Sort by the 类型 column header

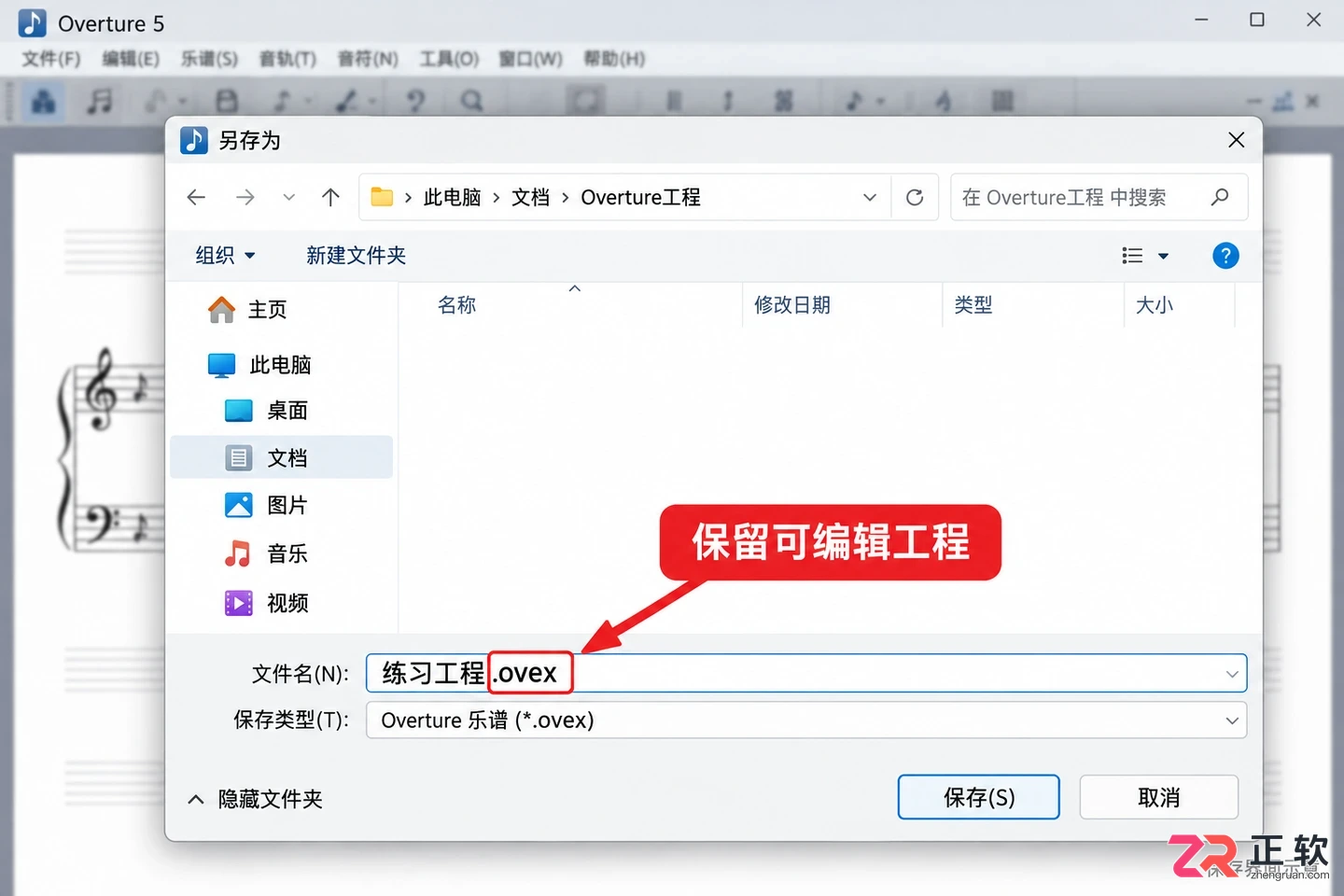tap(973, 305)
